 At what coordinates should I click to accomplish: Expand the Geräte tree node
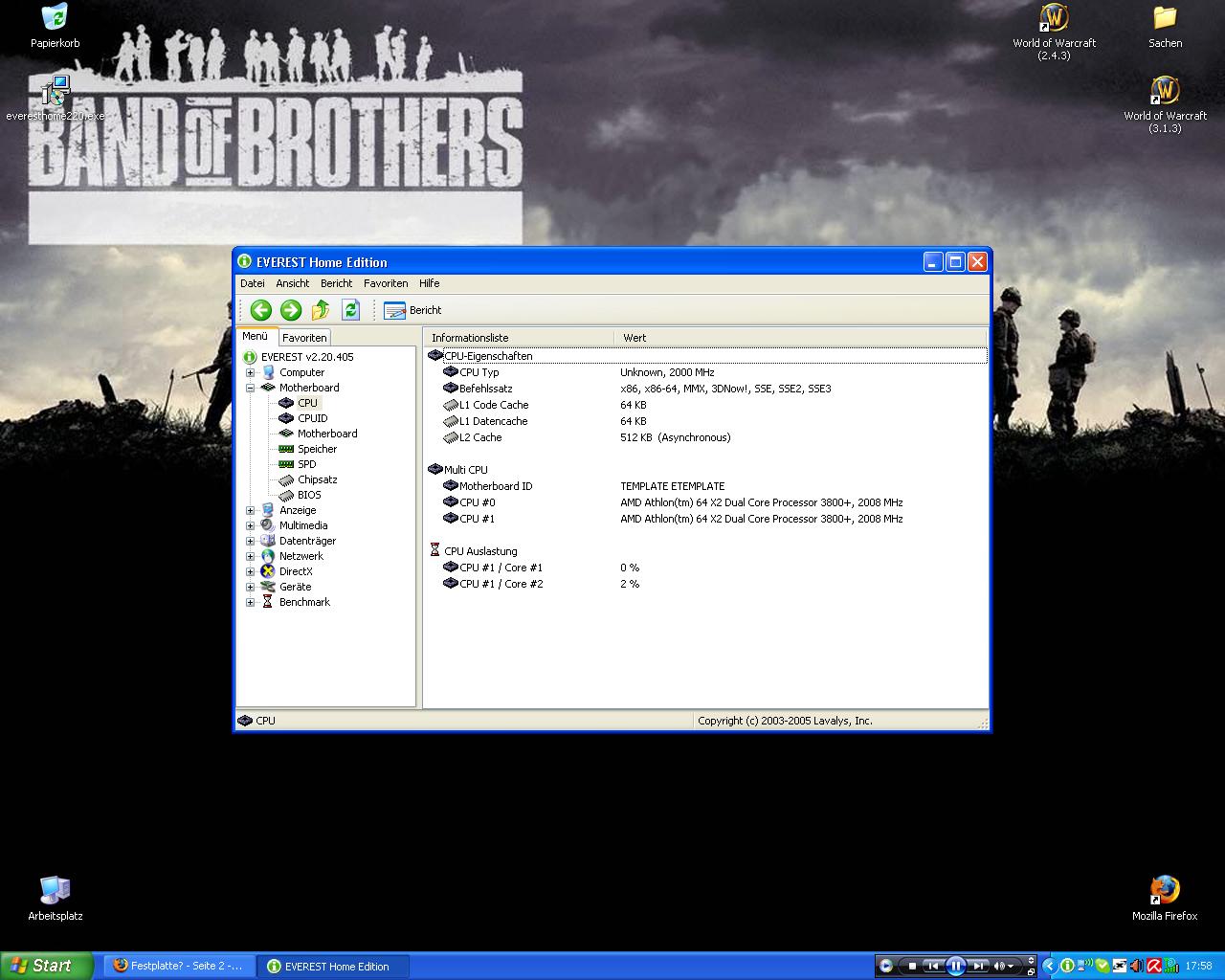coord(251,587)
